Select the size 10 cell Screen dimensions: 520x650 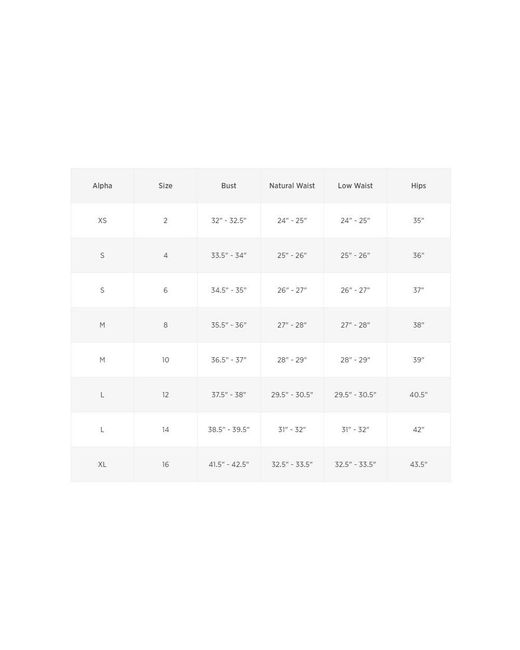165,360
